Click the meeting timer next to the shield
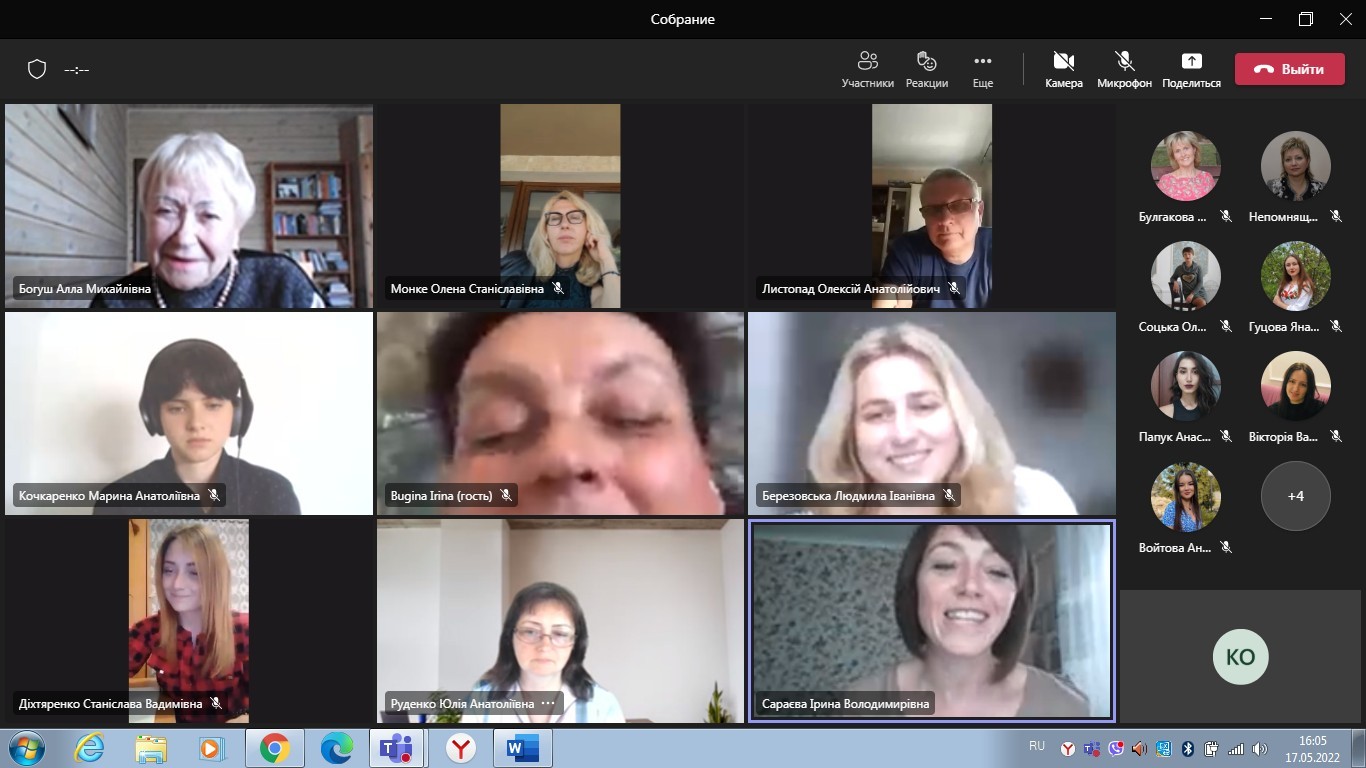Viewport: 1366px width, 768px height. pyautogui.click(x=77, y=70)
